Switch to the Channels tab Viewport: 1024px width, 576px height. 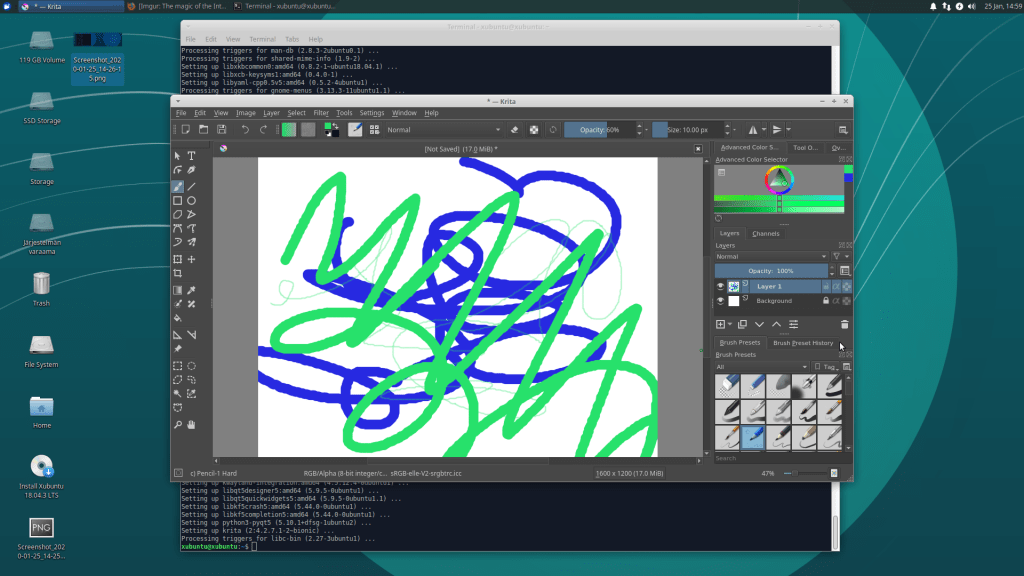click(x=766, y=234)
